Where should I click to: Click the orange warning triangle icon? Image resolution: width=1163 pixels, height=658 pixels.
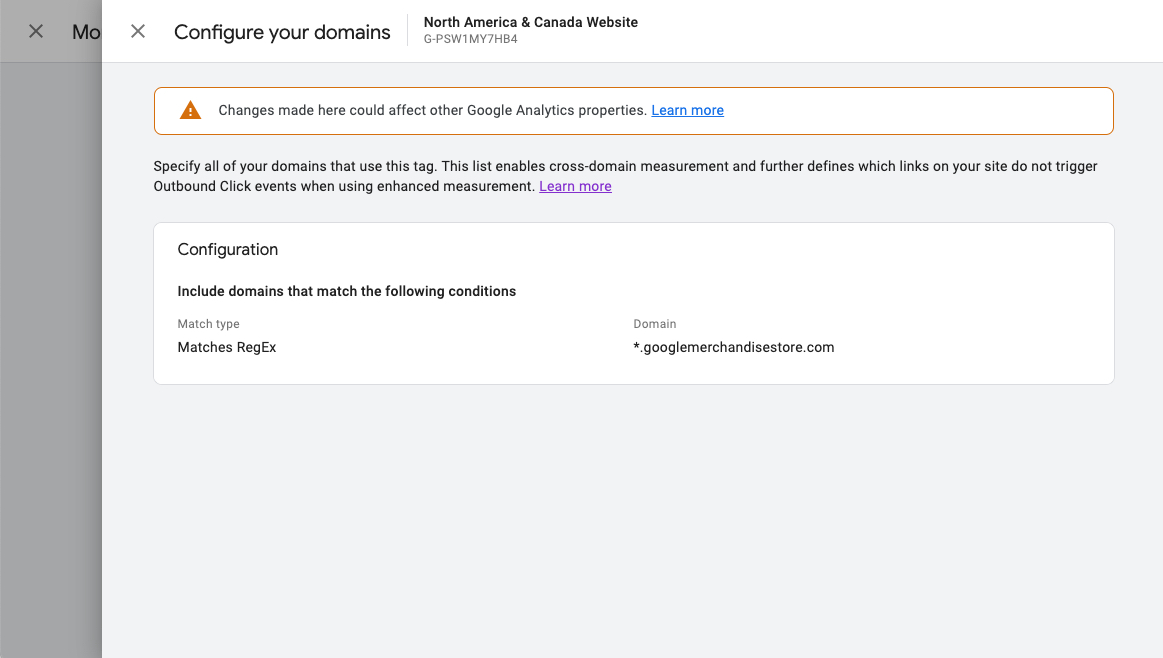[x=190, y=111]
